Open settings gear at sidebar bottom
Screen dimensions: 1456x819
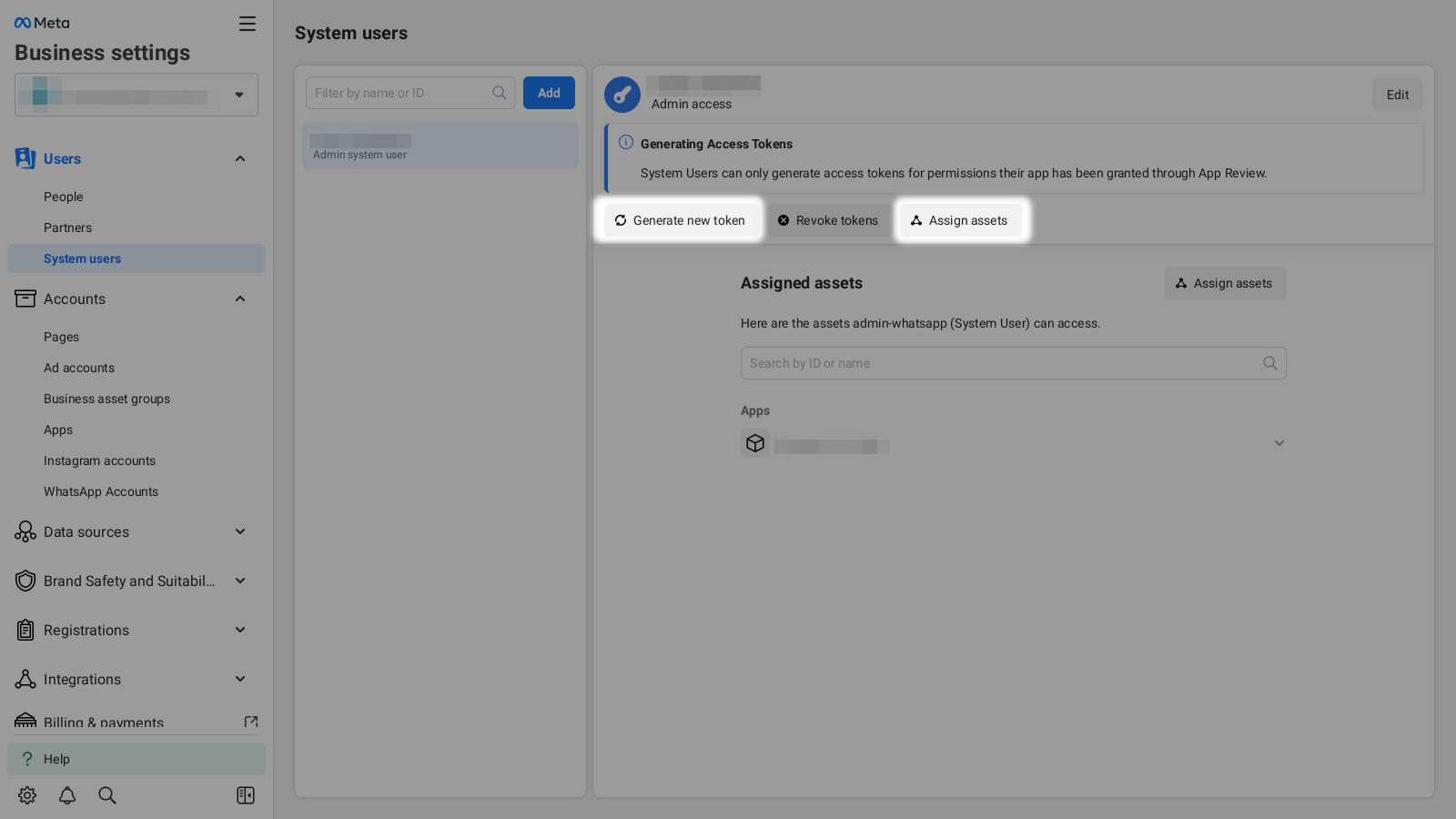point(27,795)
